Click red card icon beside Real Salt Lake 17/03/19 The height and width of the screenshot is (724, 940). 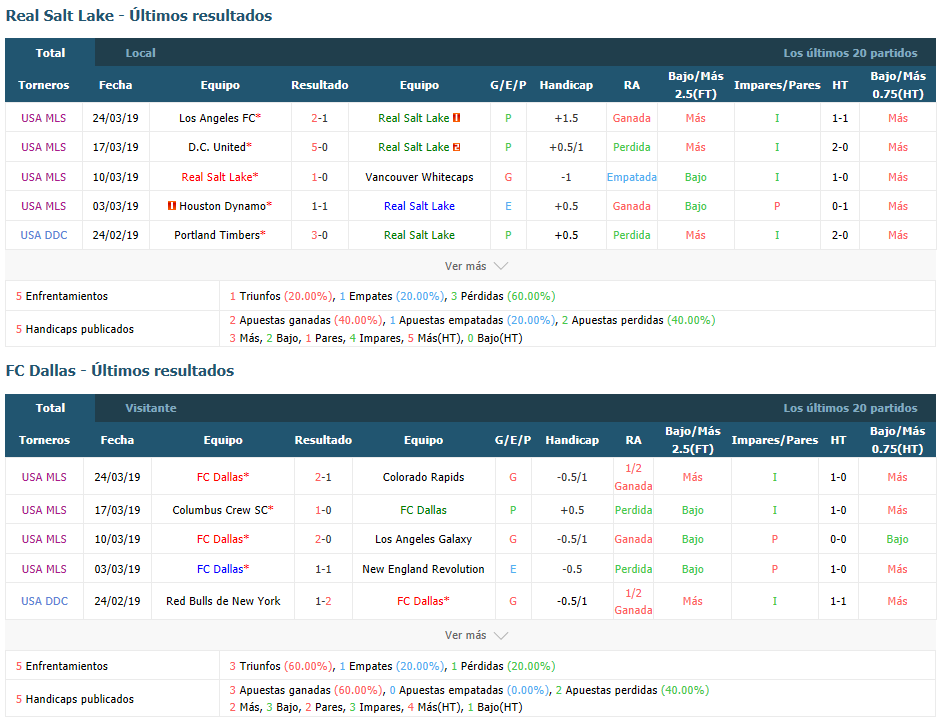coord(456,147)
